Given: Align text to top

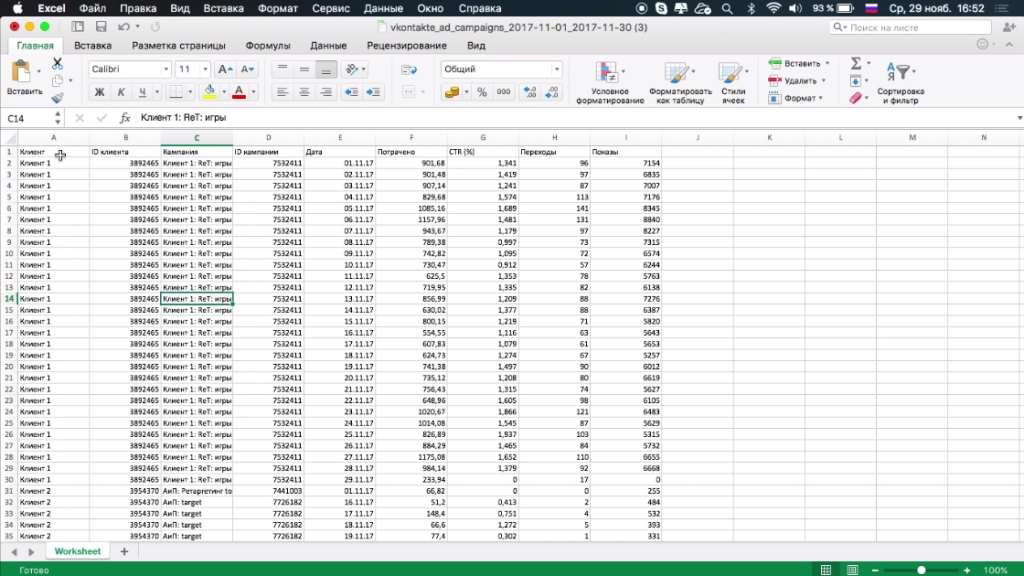Looking at the screenshot, I should pos(282,69).
